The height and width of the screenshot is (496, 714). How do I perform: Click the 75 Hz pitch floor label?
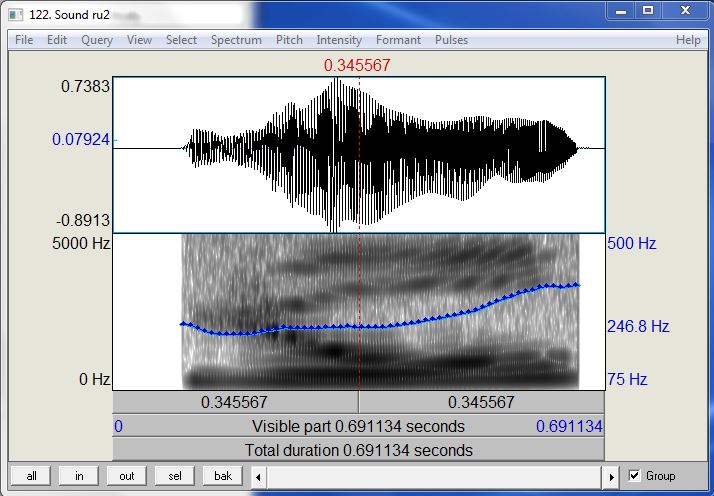pos(627,379)
